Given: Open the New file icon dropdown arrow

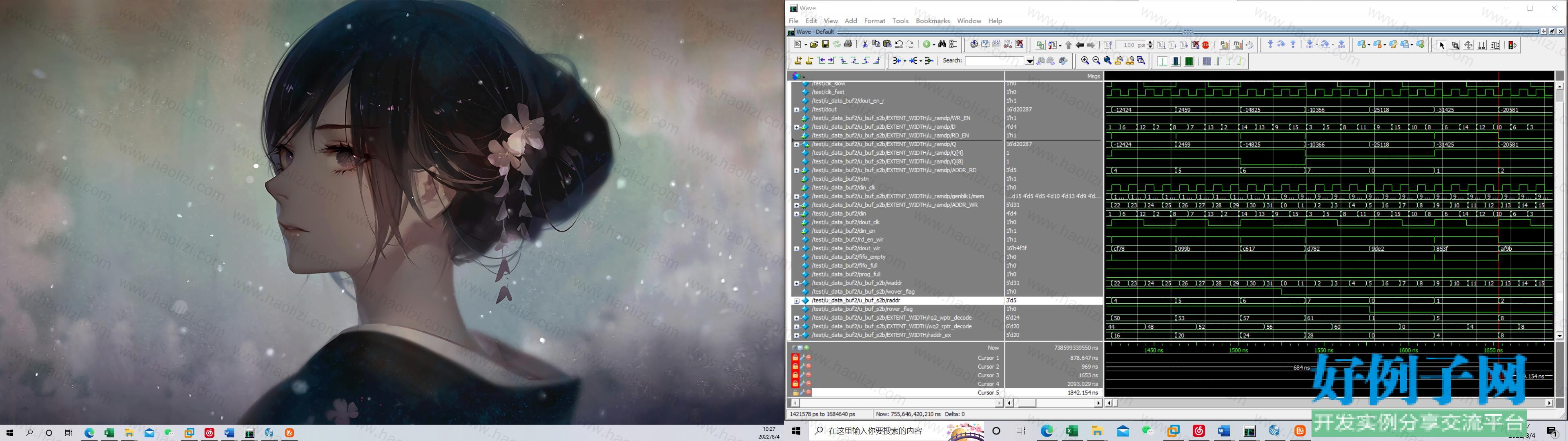Looking at the screenshot, I should click(x=806, y=45).
